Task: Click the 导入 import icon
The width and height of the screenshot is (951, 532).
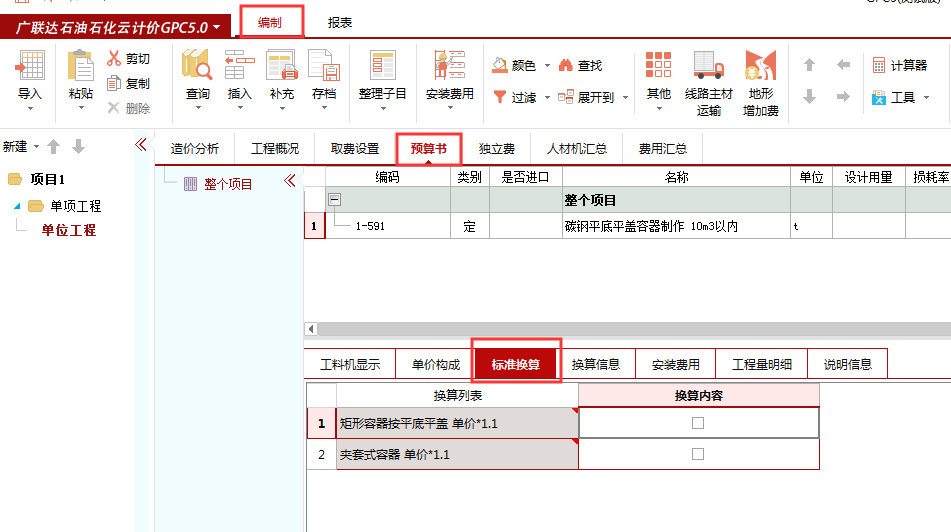Action: pos(30,68)
